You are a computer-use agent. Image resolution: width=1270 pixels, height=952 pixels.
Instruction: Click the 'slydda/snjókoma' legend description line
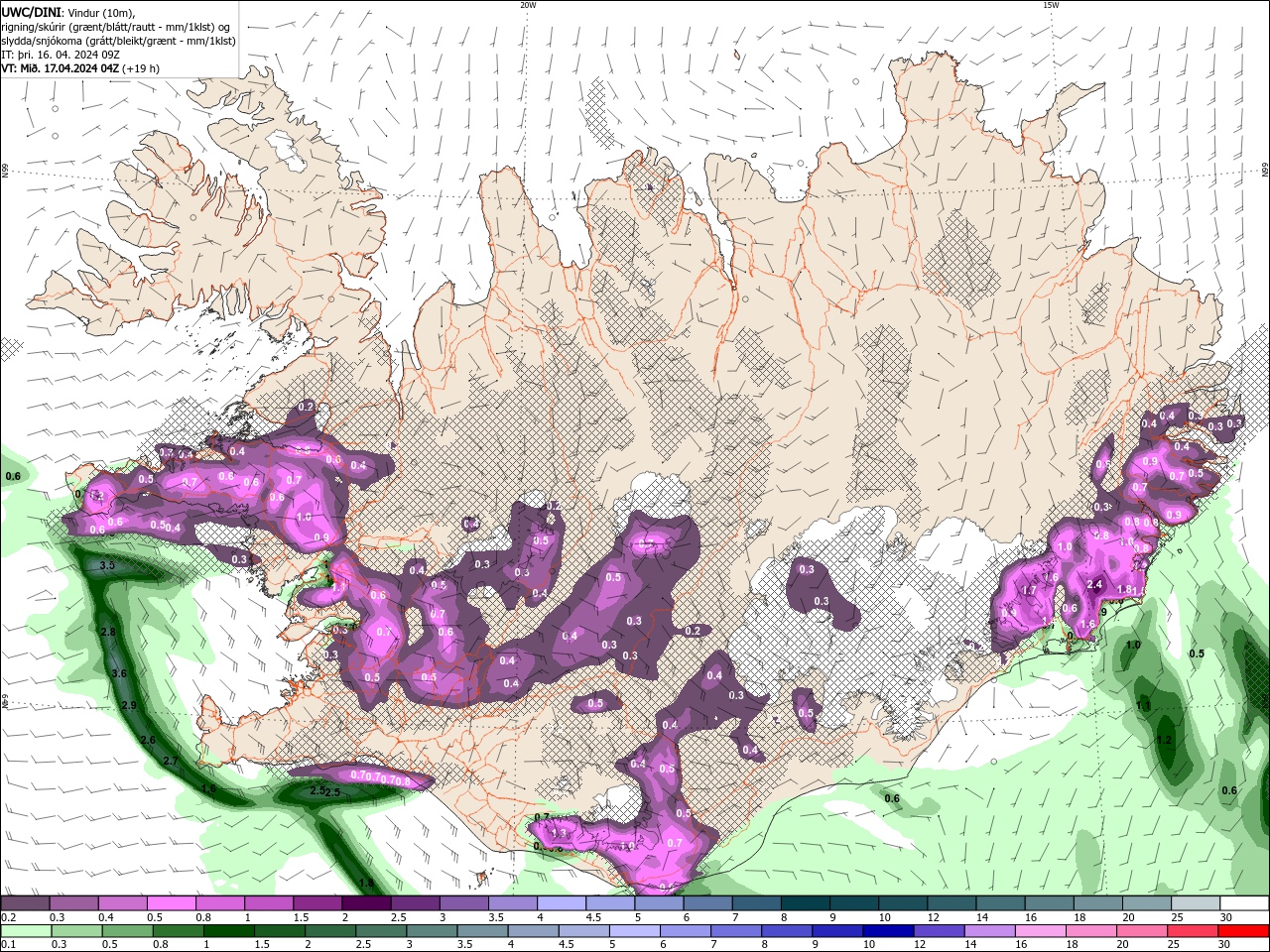coord(119,41)
